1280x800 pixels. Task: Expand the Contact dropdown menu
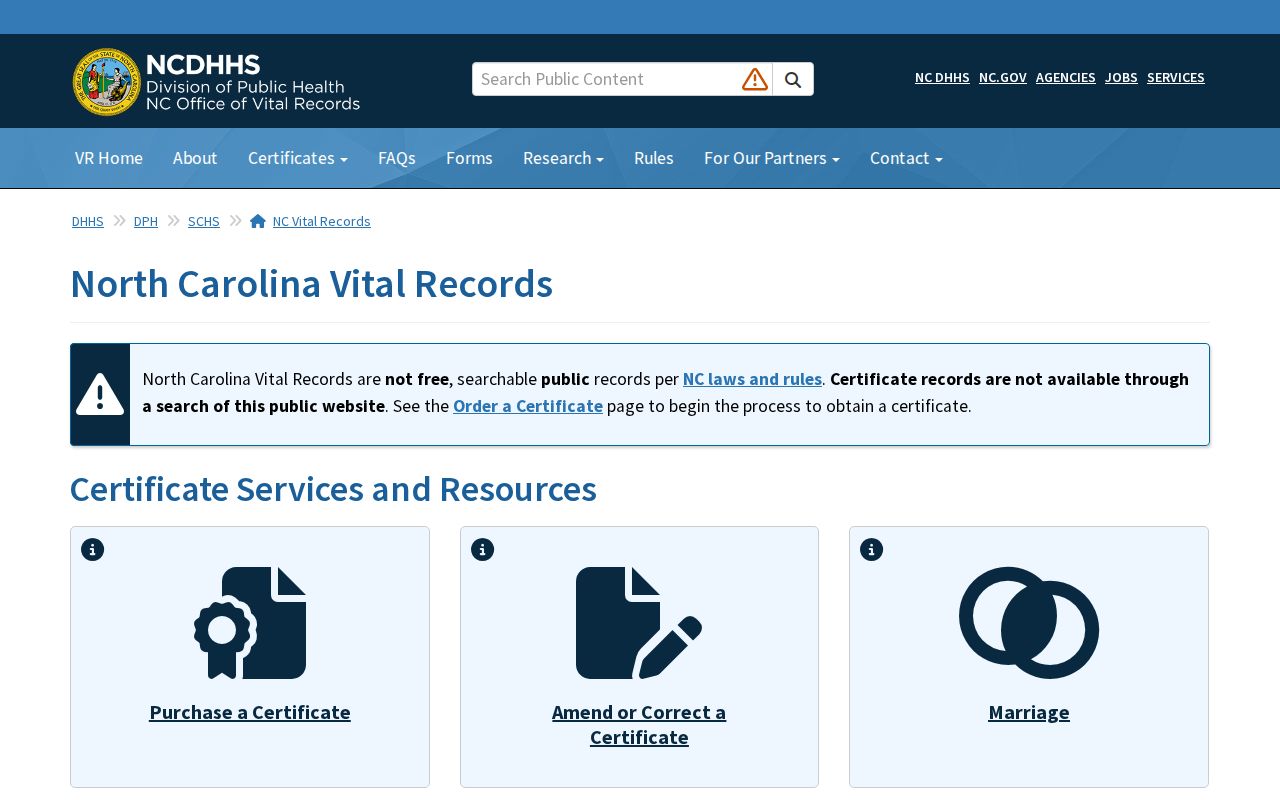(906, 158)
